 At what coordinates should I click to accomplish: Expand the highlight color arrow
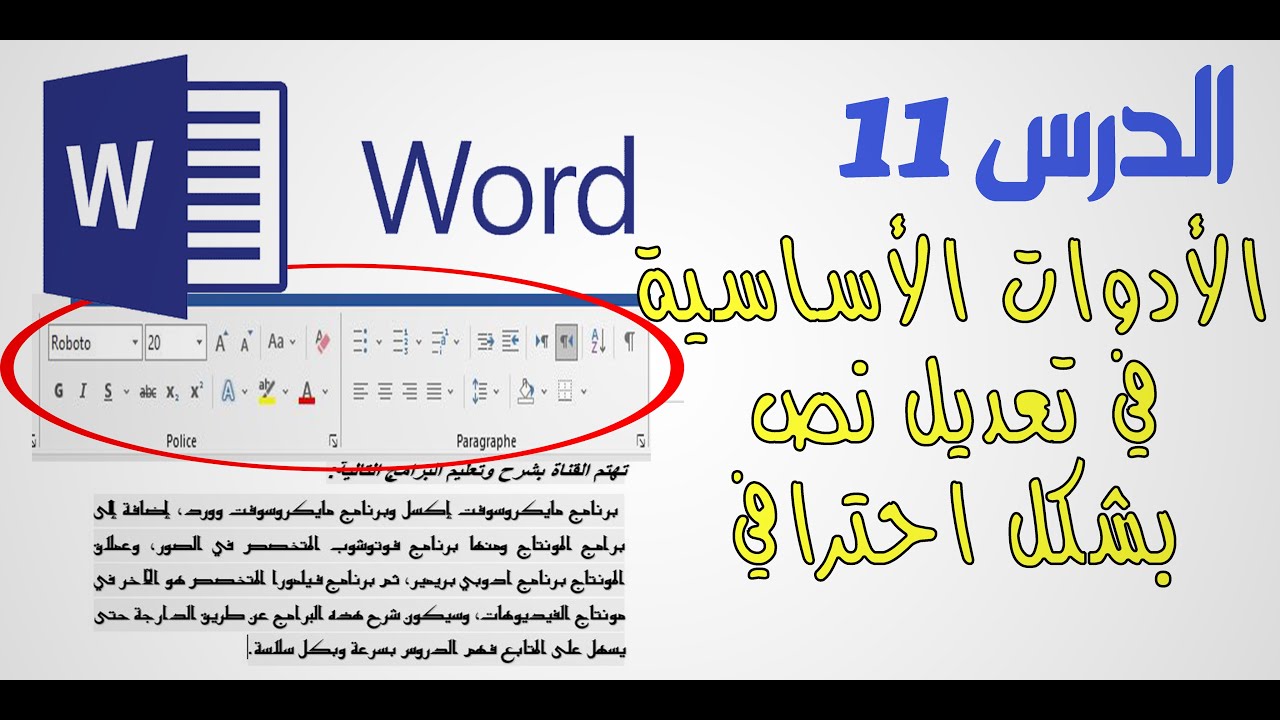[285, 391]
